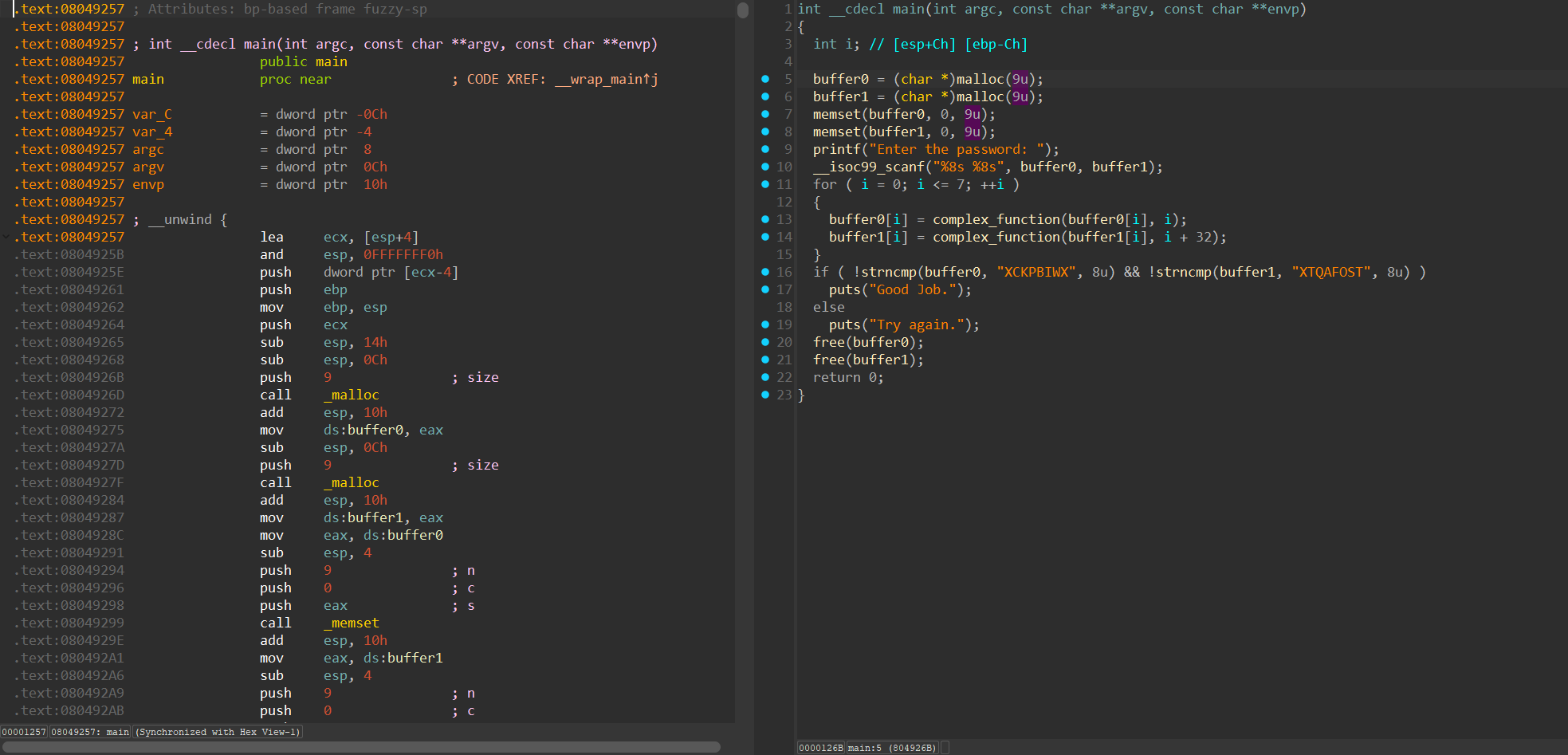This screenshot has width=1568, height=755.
Task: Set breakpoint dot on pseudocode line 13
Action: (x=765, y=219)
